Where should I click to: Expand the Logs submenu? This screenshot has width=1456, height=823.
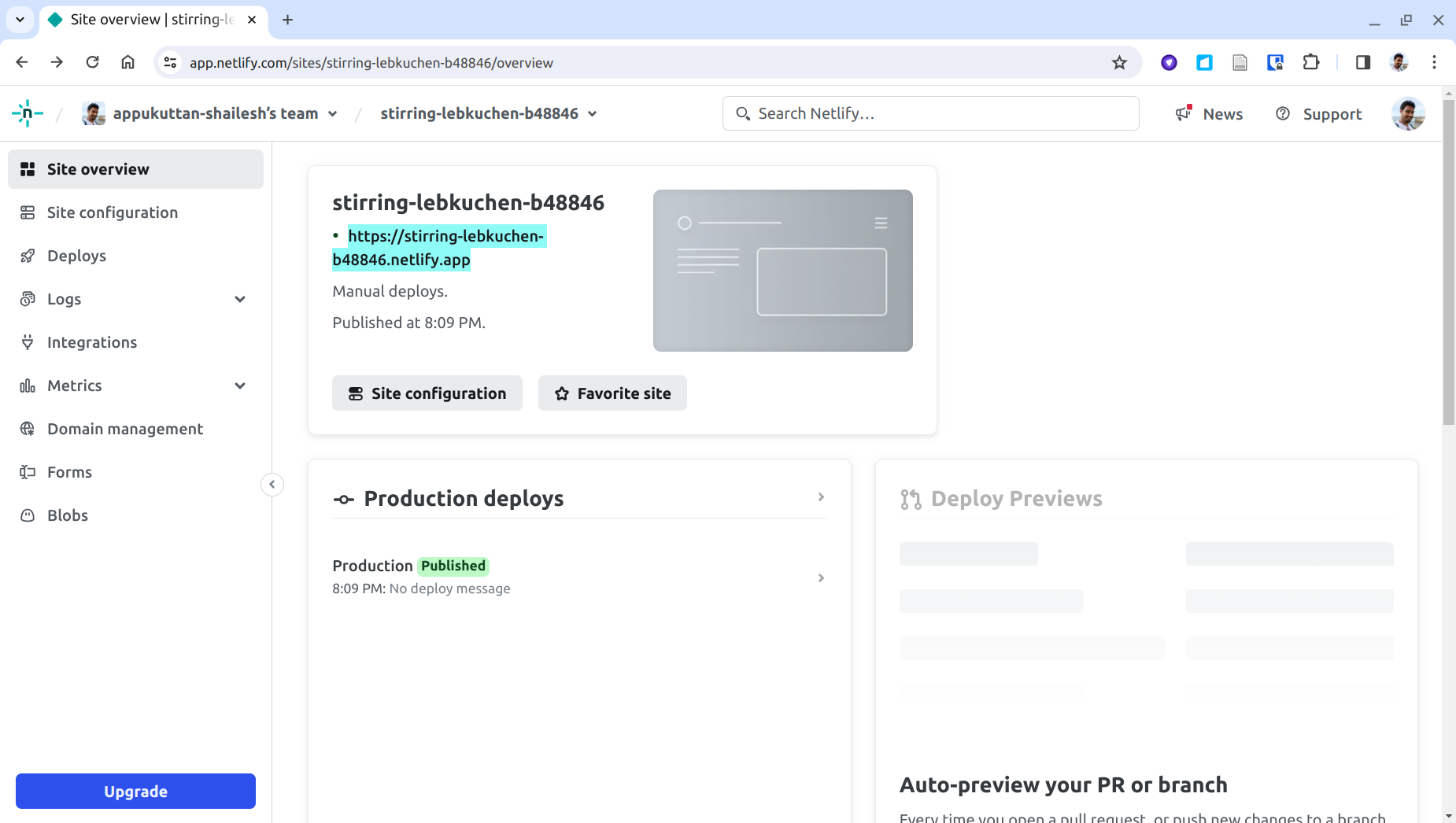240,299
